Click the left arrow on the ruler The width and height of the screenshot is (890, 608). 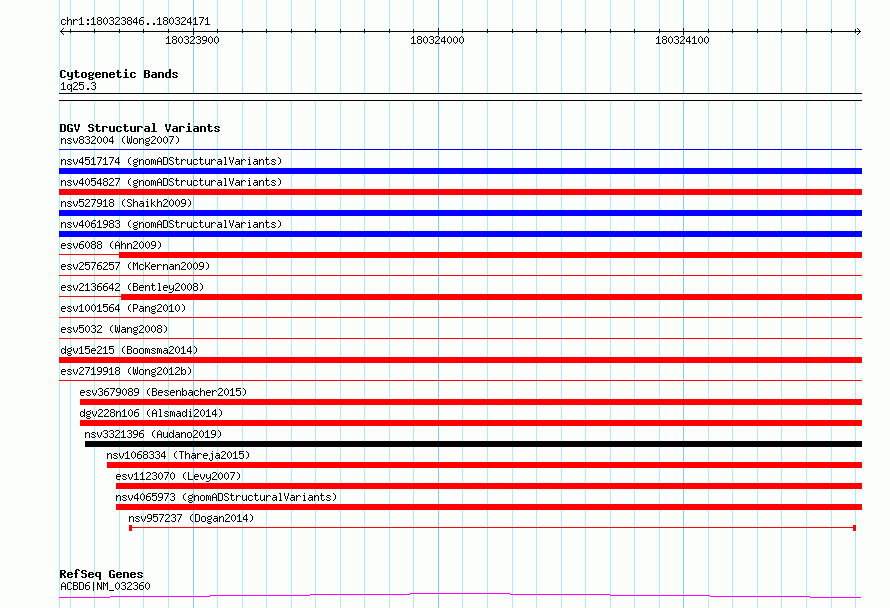63,32
